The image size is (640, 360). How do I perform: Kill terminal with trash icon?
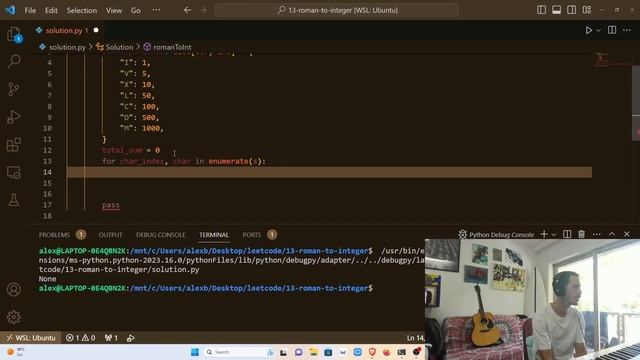[582, 234]
